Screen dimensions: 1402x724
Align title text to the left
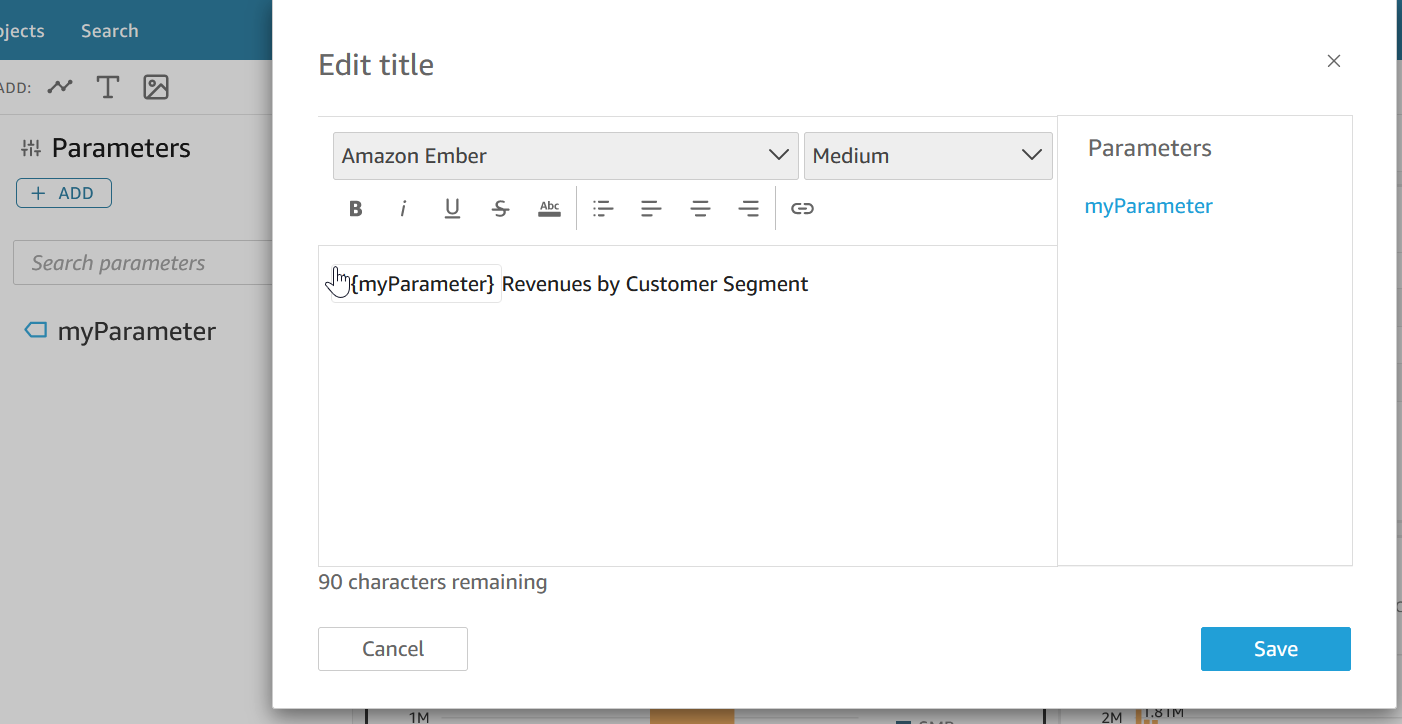(651, 208)
